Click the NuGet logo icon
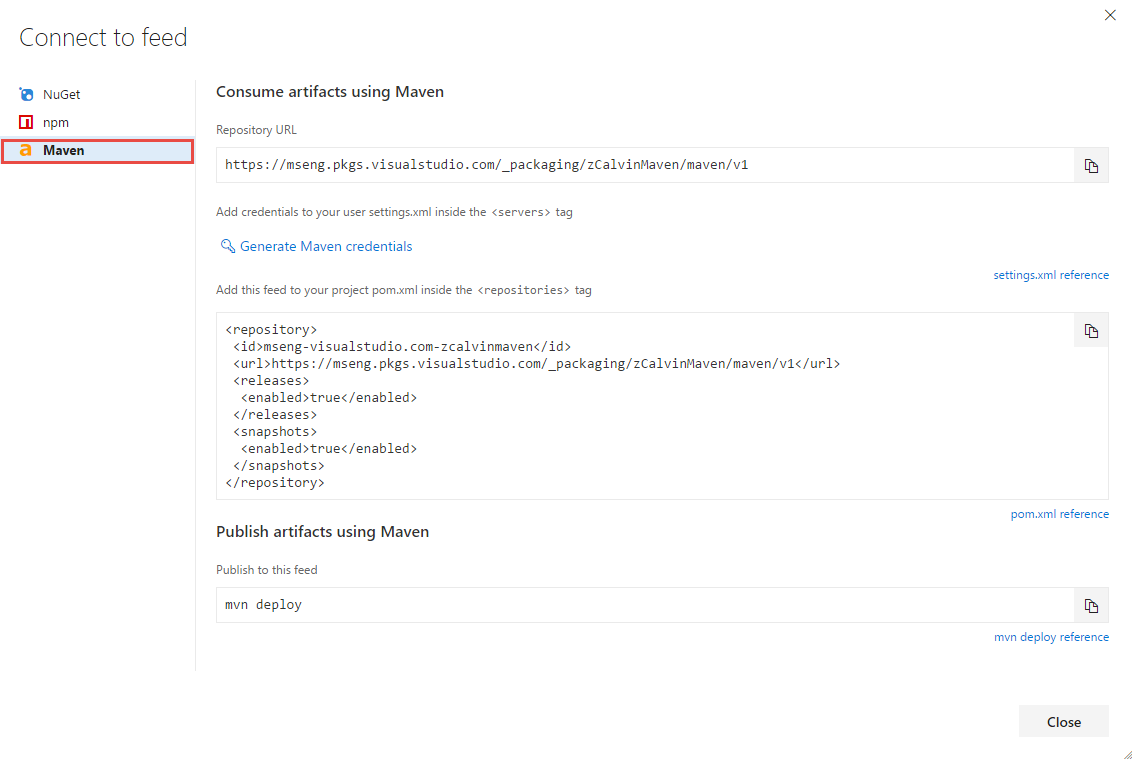Image resolution: width=1132 pixels, height=759 pixels. [27, 95]
